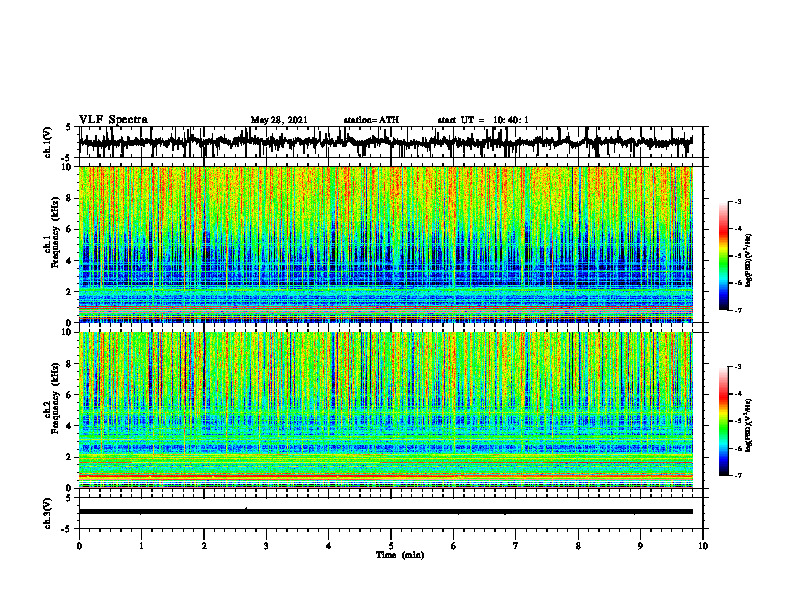Click time axis tick label '8'
Viewport: 792px width, 612px height.
click(578, 546)
